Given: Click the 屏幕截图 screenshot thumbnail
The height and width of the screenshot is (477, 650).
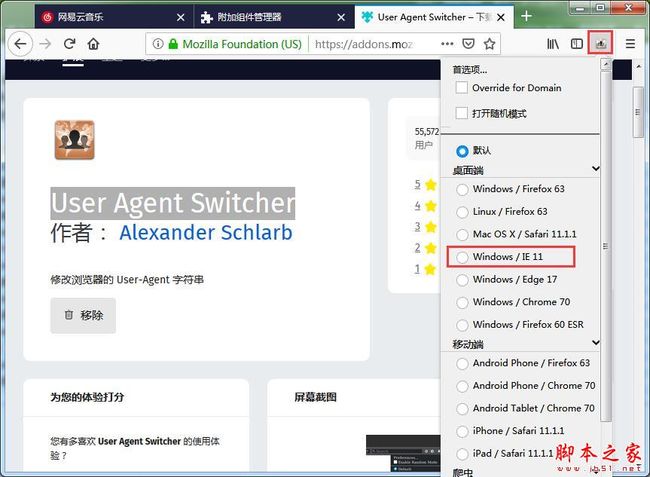Looking at the screenshot, I should pos(403,453).
